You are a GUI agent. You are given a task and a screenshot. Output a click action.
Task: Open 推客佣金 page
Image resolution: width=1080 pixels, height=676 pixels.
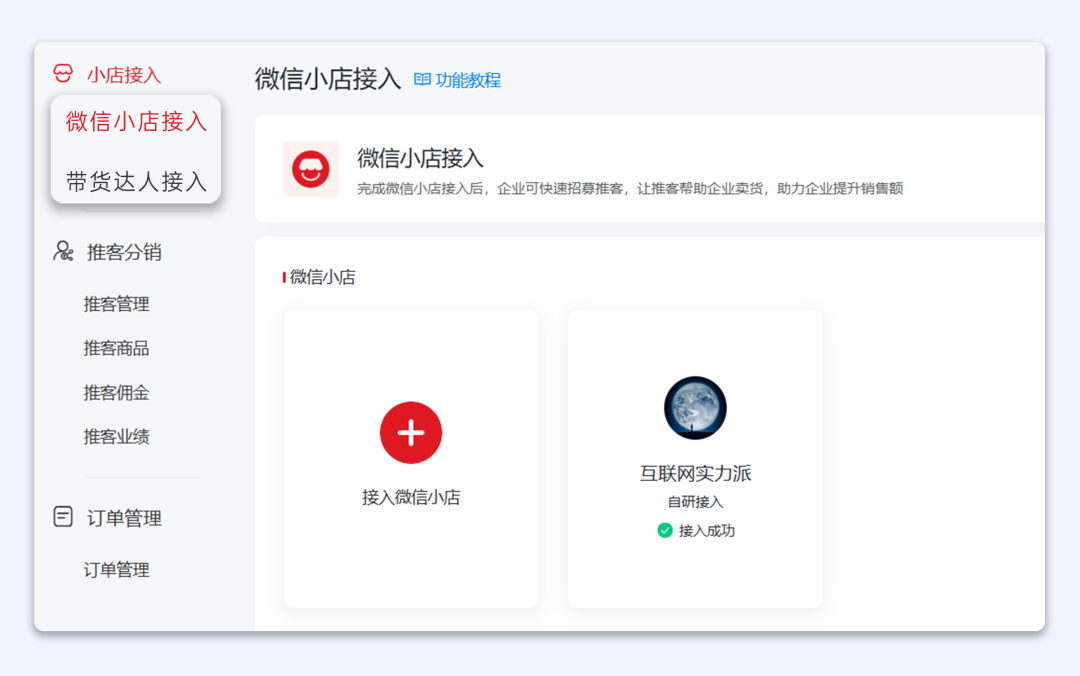pos(117,392)
